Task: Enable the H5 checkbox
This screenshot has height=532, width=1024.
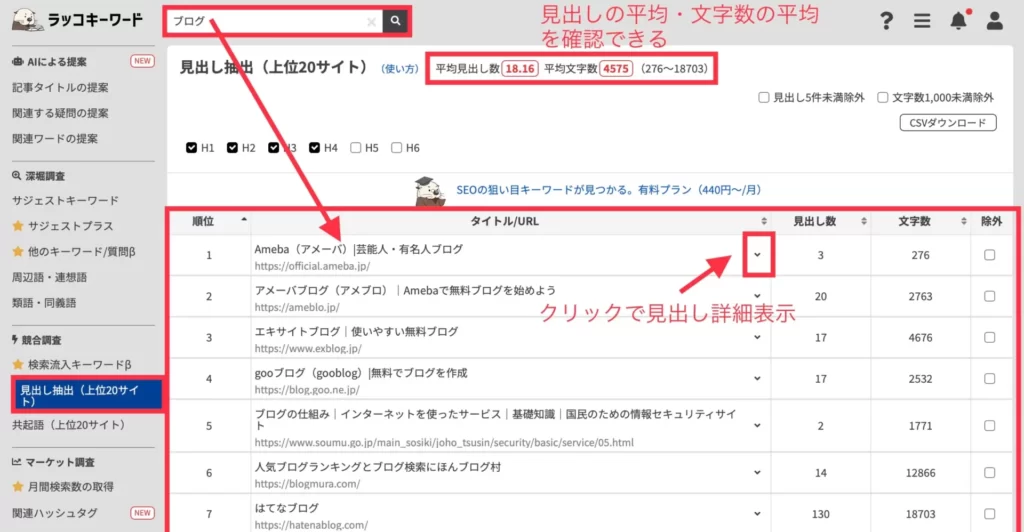Action: click(355, 148)
